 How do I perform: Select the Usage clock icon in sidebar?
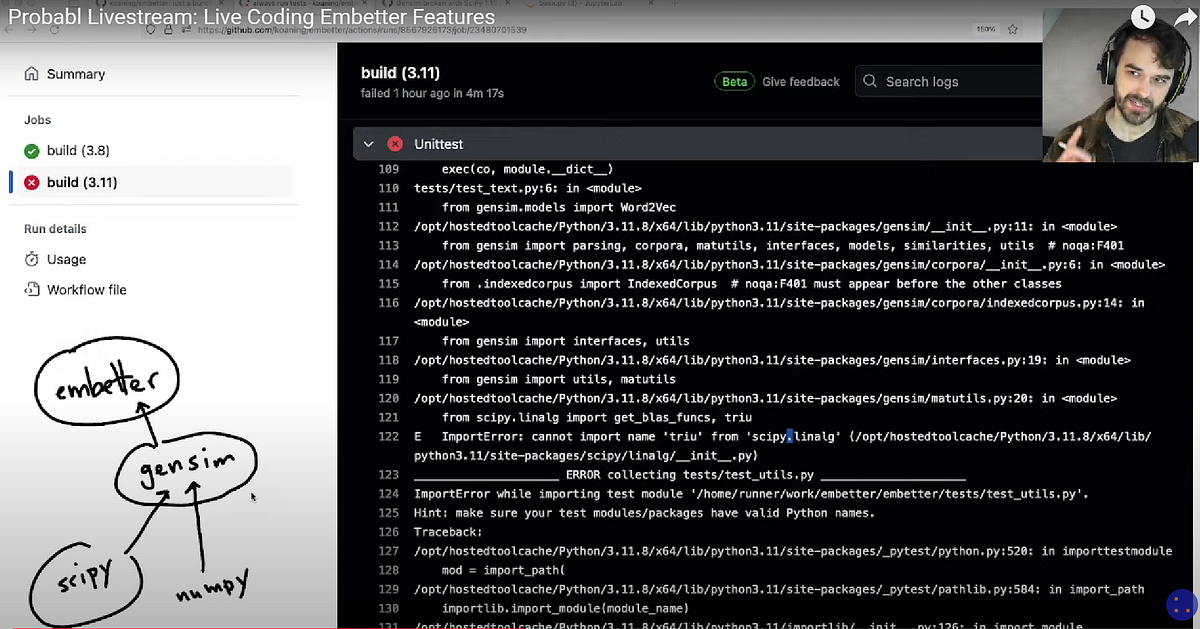32,259
